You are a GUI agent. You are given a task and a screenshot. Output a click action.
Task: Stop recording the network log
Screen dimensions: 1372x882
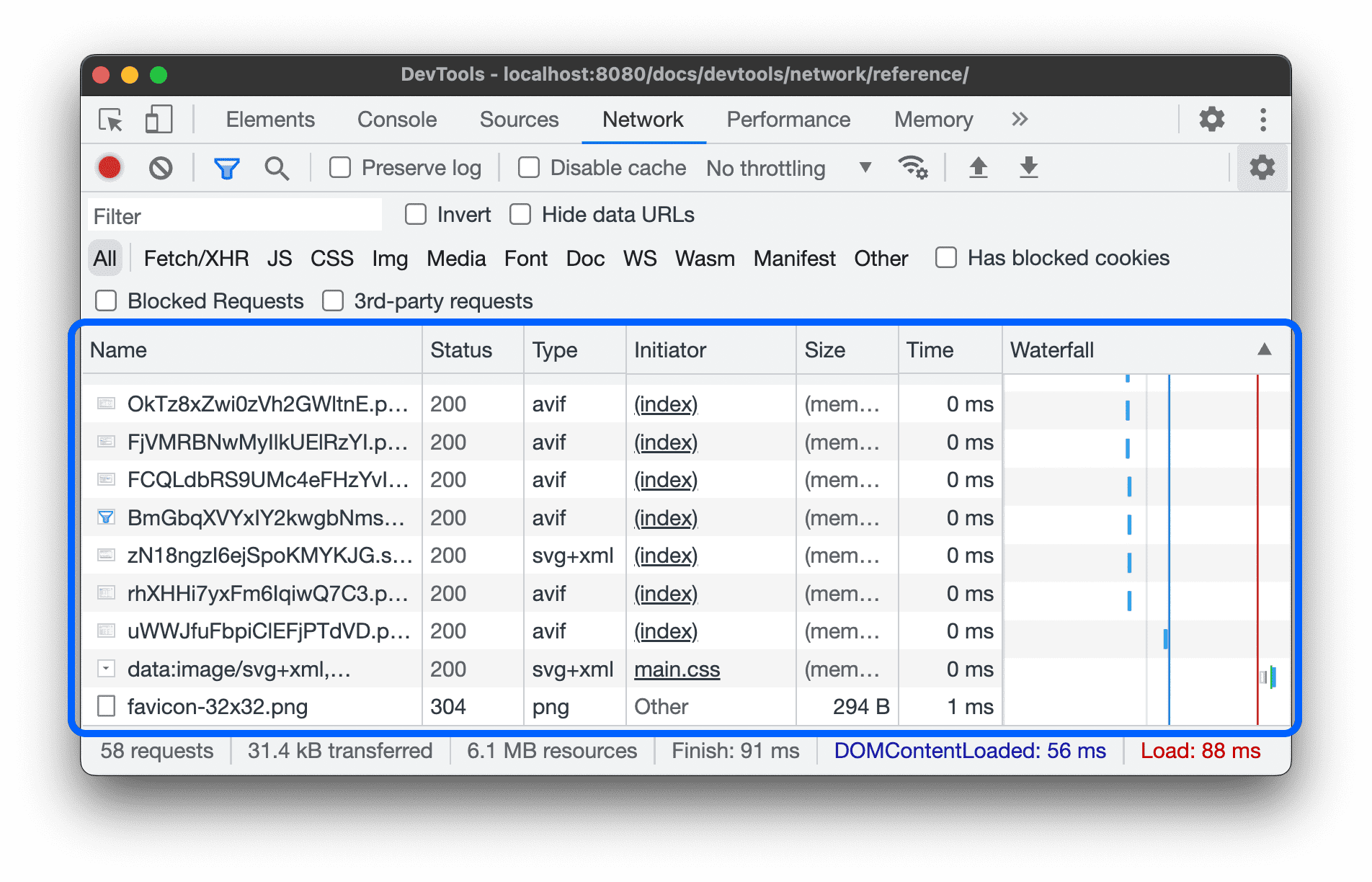pyautogui.click(x=110, y=168)
